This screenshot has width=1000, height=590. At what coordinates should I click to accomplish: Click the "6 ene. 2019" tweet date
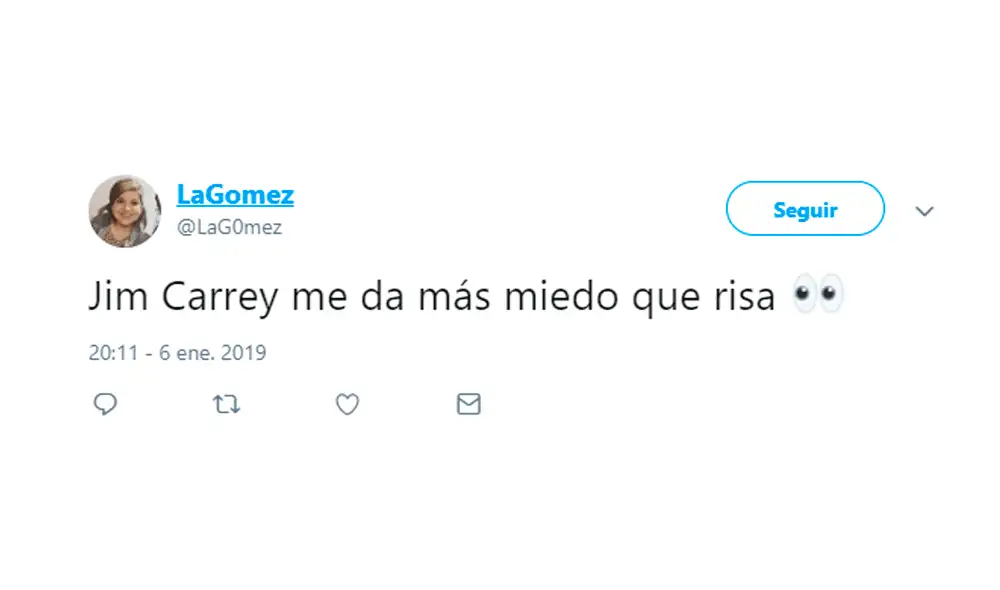(x=213, y=353)
